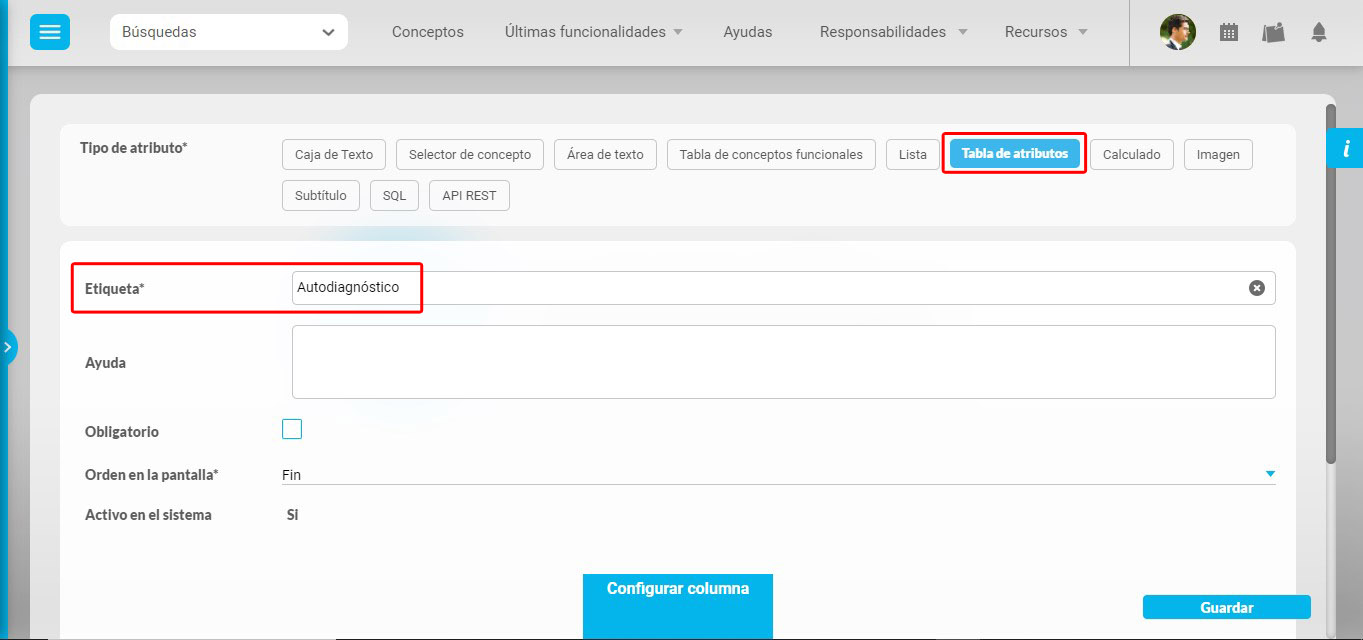
Task: Open the map/book icon in header
Action: pyautogui.click(x=1273, y=32)
